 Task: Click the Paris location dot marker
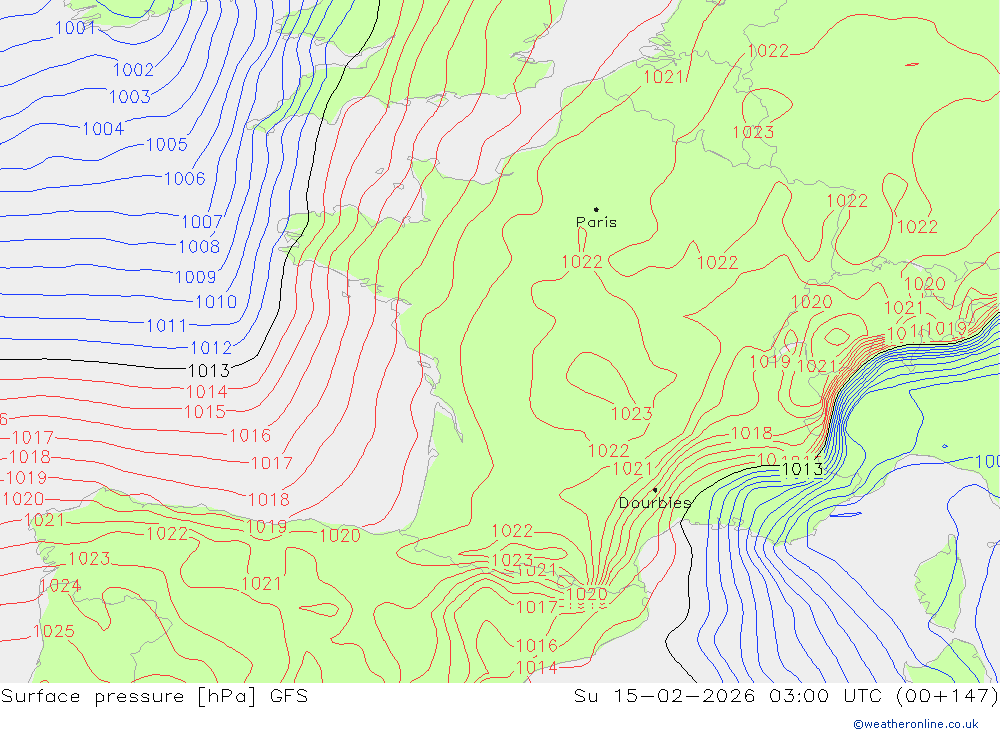596,209
